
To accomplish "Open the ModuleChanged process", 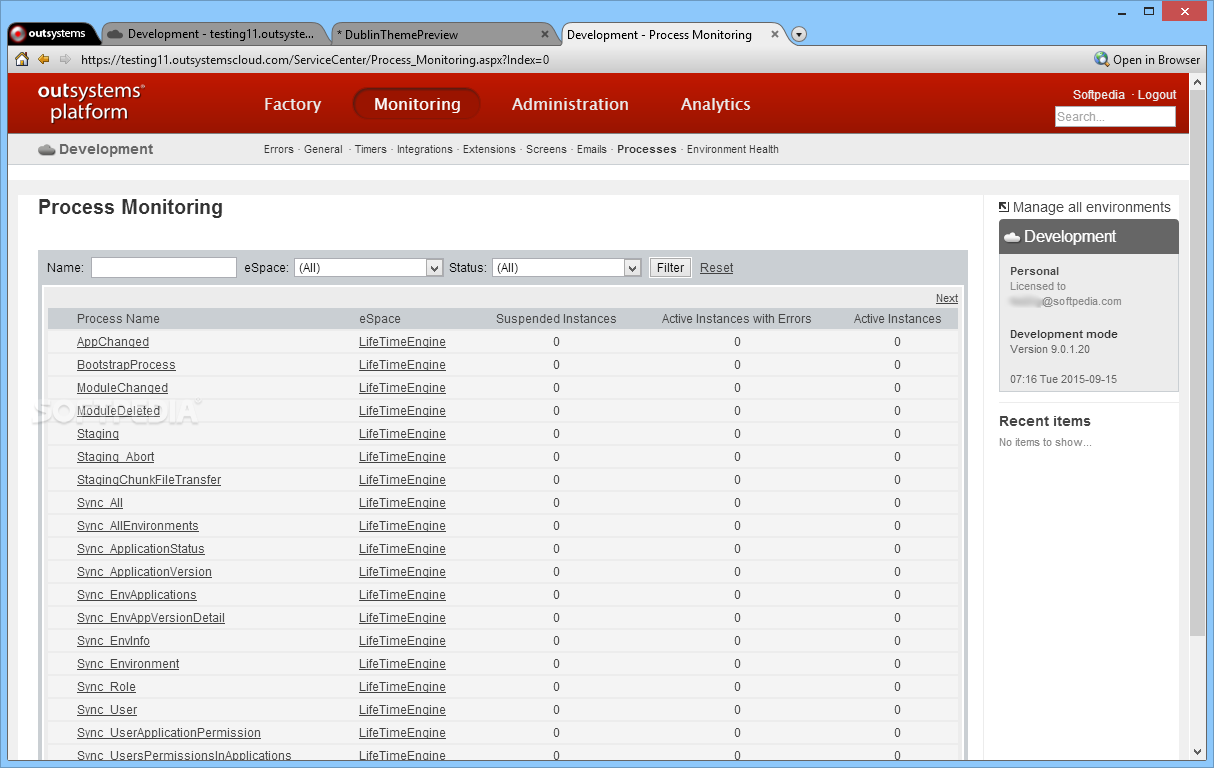I will point(122,388).
